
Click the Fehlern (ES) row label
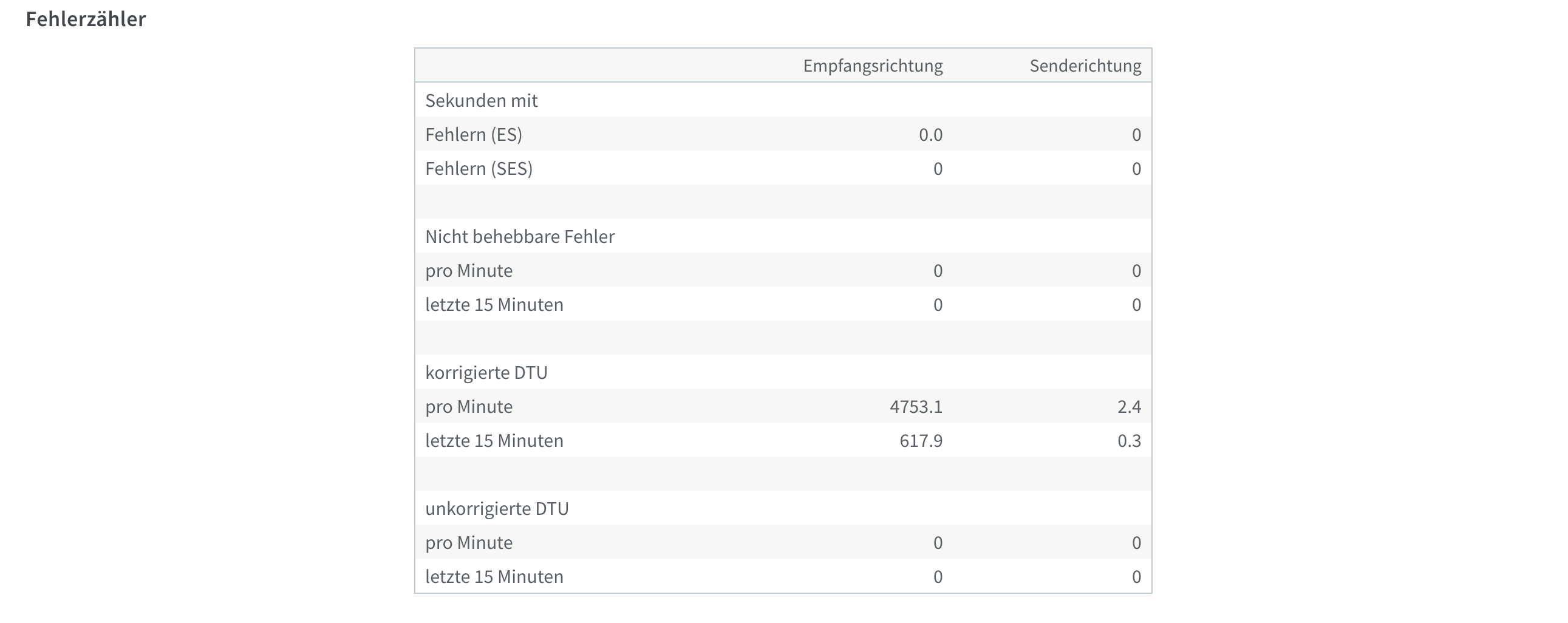[474, 134]
